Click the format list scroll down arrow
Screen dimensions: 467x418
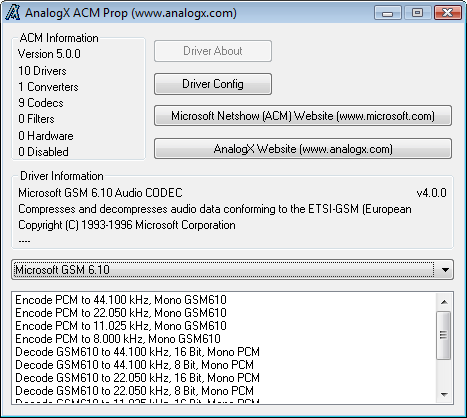click(444, 394)
